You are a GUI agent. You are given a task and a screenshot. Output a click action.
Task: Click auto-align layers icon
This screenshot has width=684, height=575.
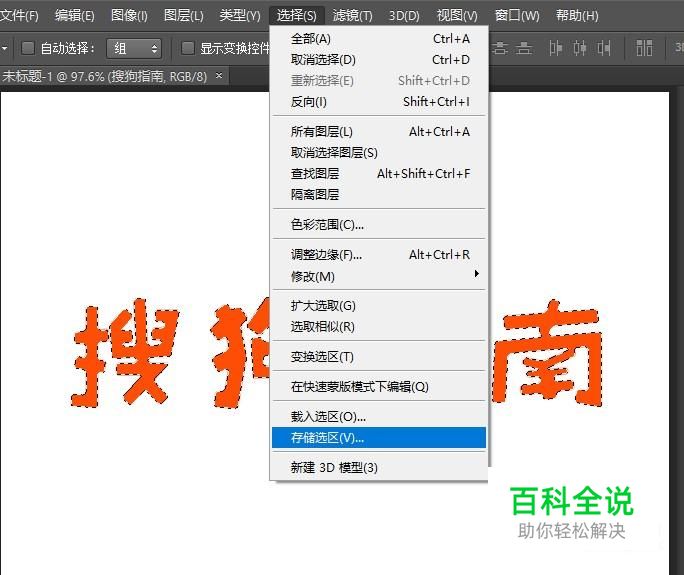click(644, 48)
